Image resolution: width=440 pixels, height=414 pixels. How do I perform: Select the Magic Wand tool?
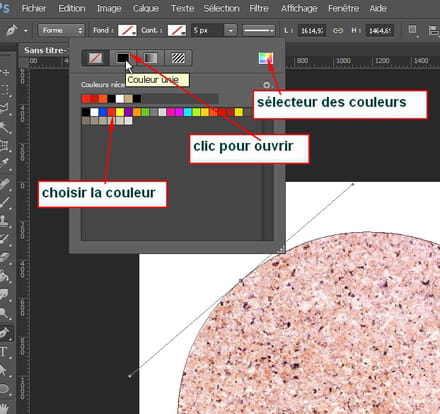tap(5, 127)
